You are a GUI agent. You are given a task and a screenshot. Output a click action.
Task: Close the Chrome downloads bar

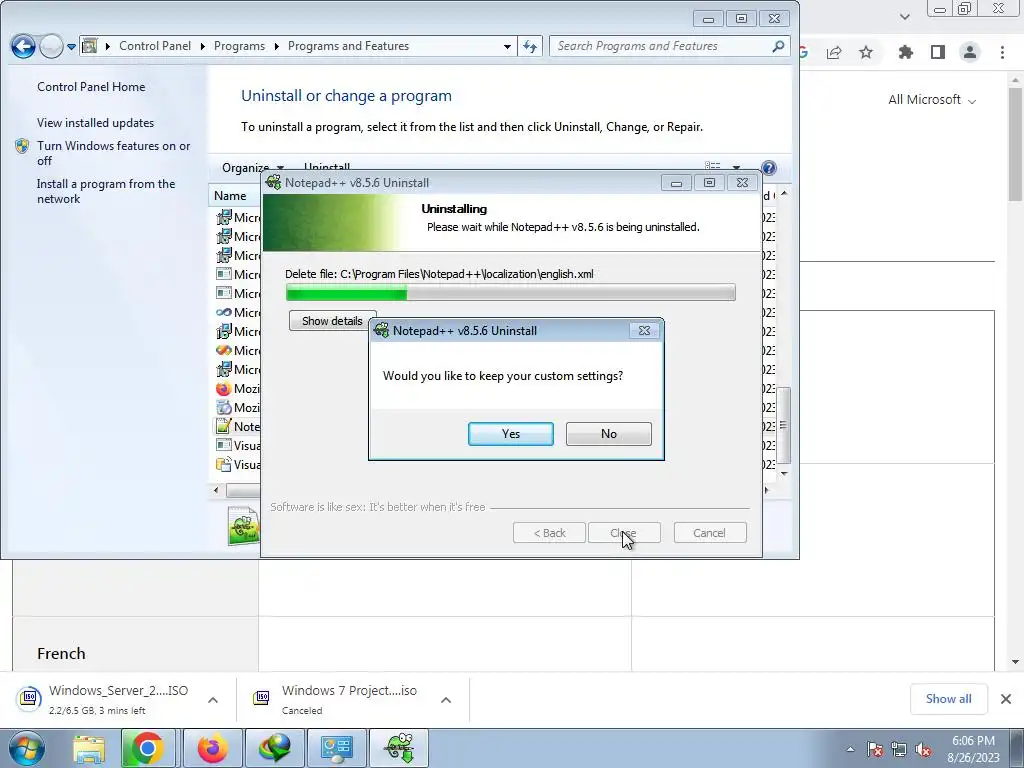pos(1006,699)
